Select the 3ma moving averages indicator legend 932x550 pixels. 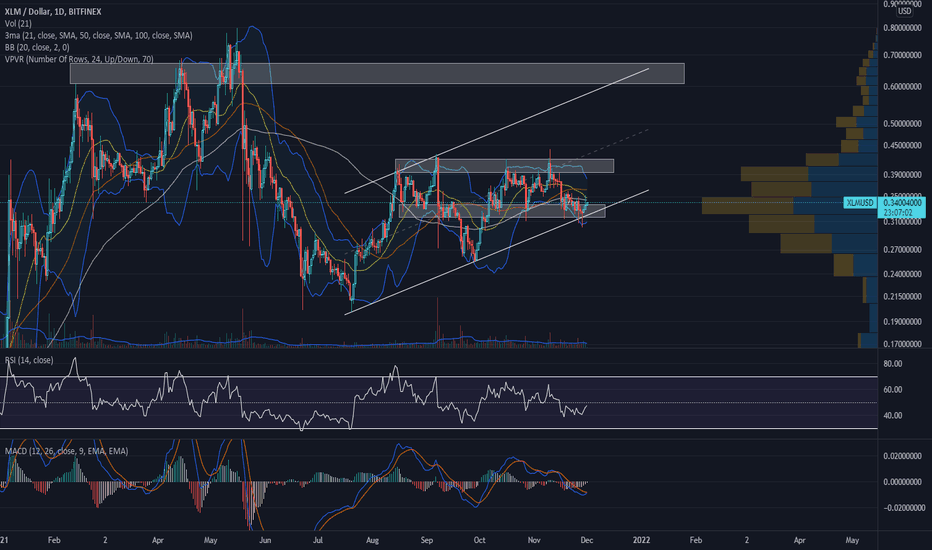(x=98, y=35)
